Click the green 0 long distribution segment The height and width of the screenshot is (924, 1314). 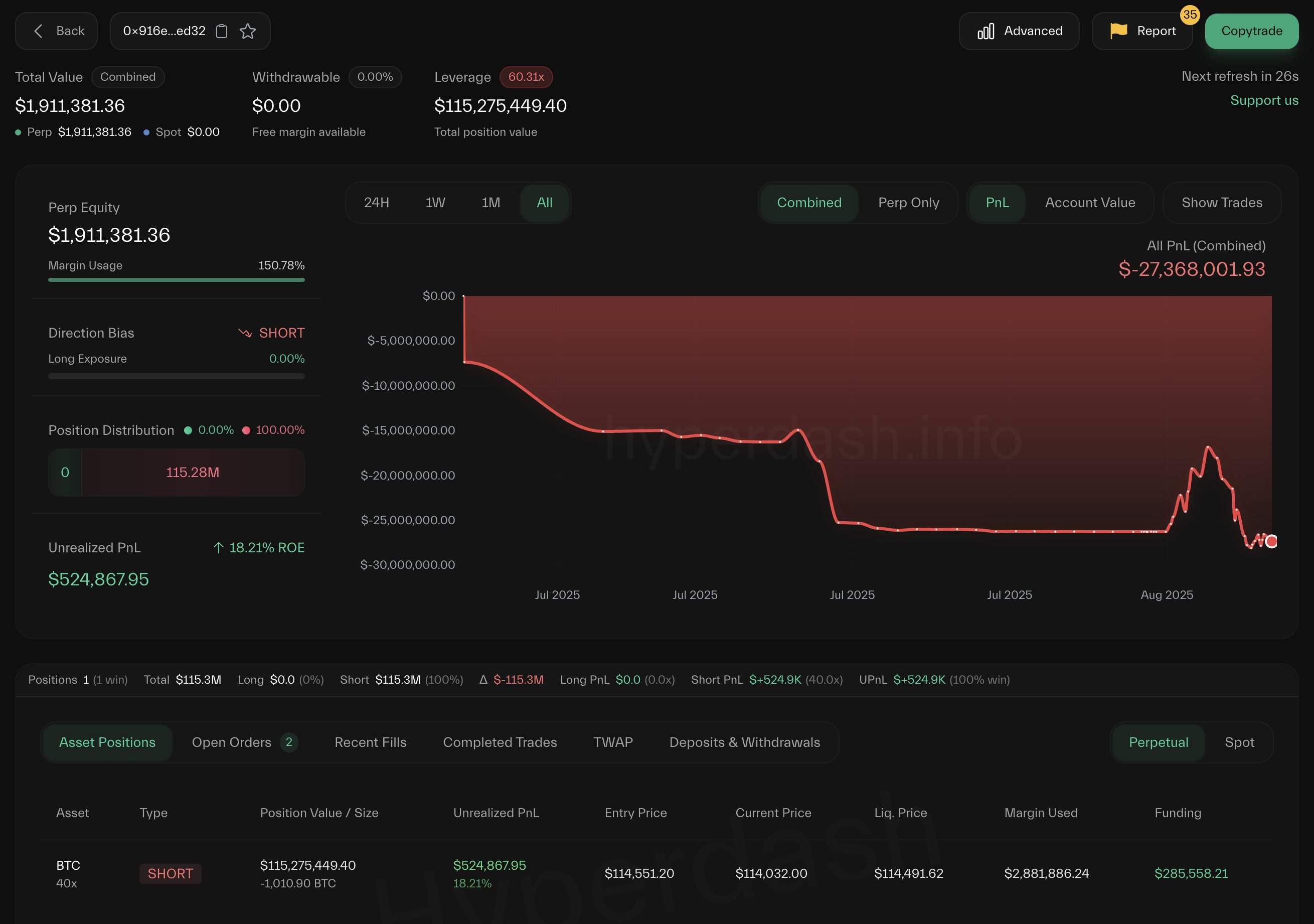[x=65, y=473]
